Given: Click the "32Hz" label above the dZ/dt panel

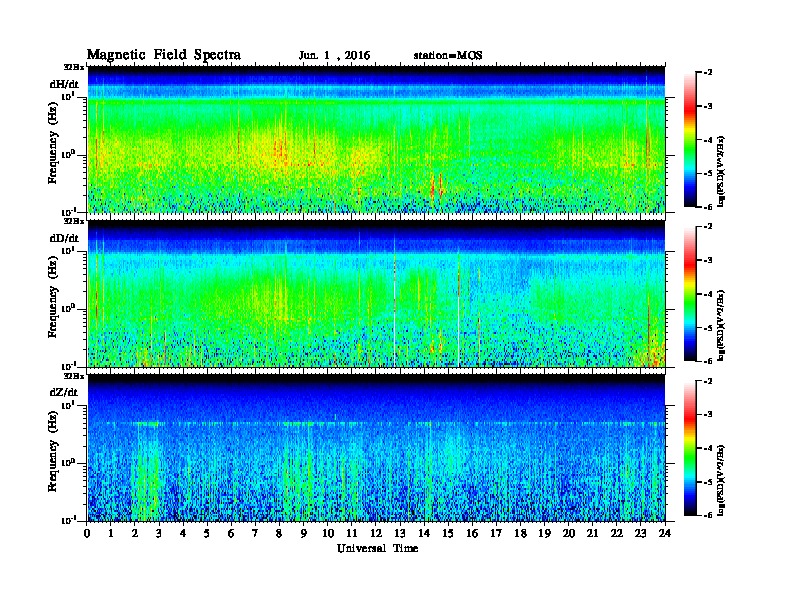Looking at the screenshot, I should (74, 376).
